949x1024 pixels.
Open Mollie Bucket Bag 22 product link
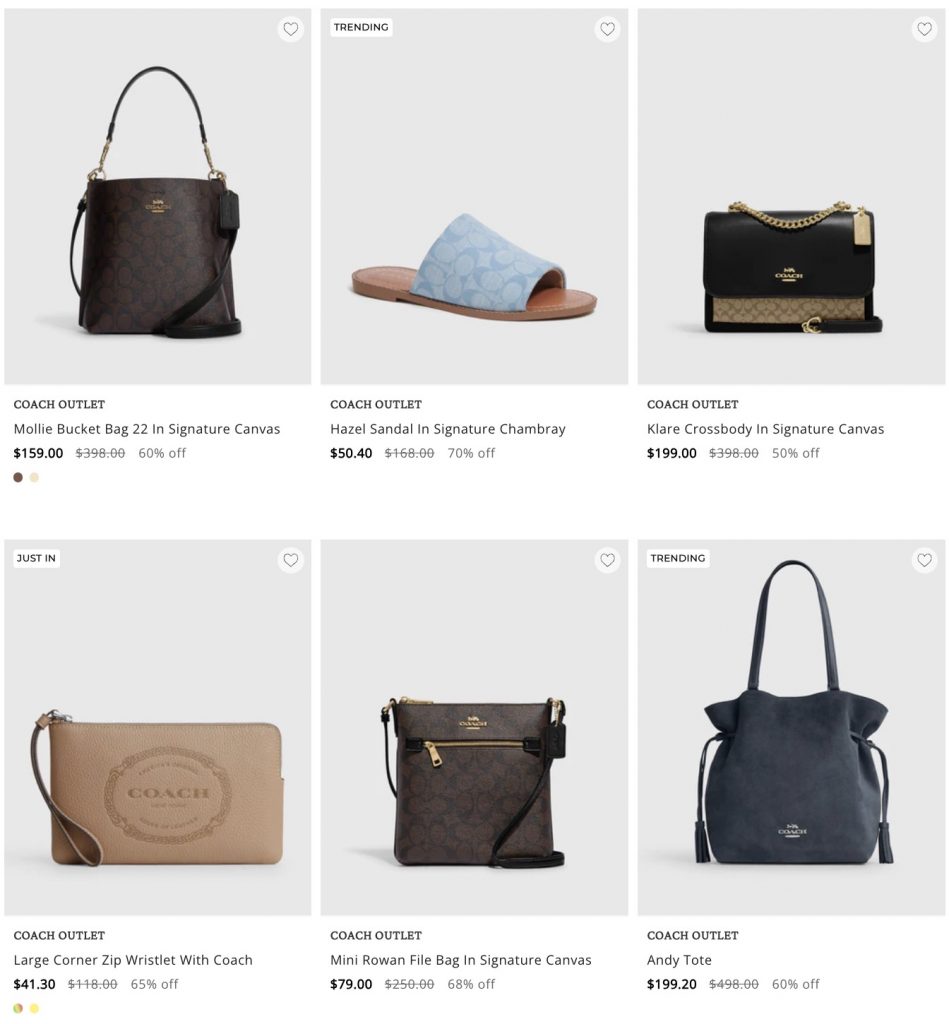[147, 429]
